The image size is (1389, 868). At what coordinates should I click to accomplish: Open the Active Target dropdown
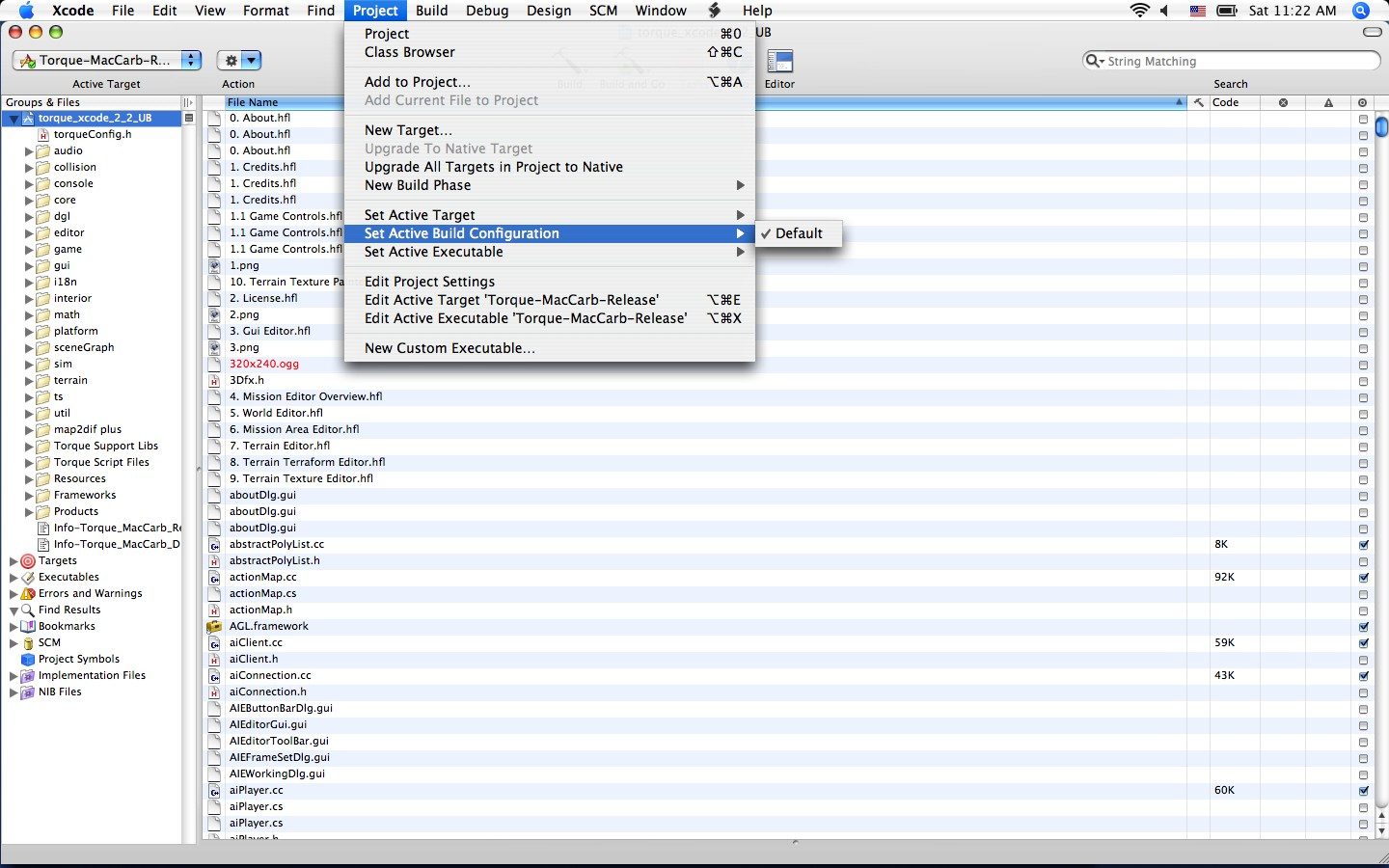point(107,60)
